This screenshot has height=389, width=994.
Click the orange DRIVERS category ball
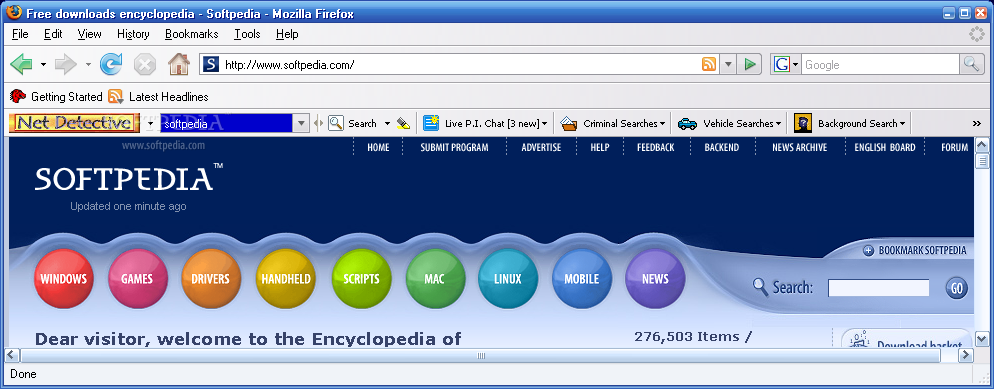(211, 279)
